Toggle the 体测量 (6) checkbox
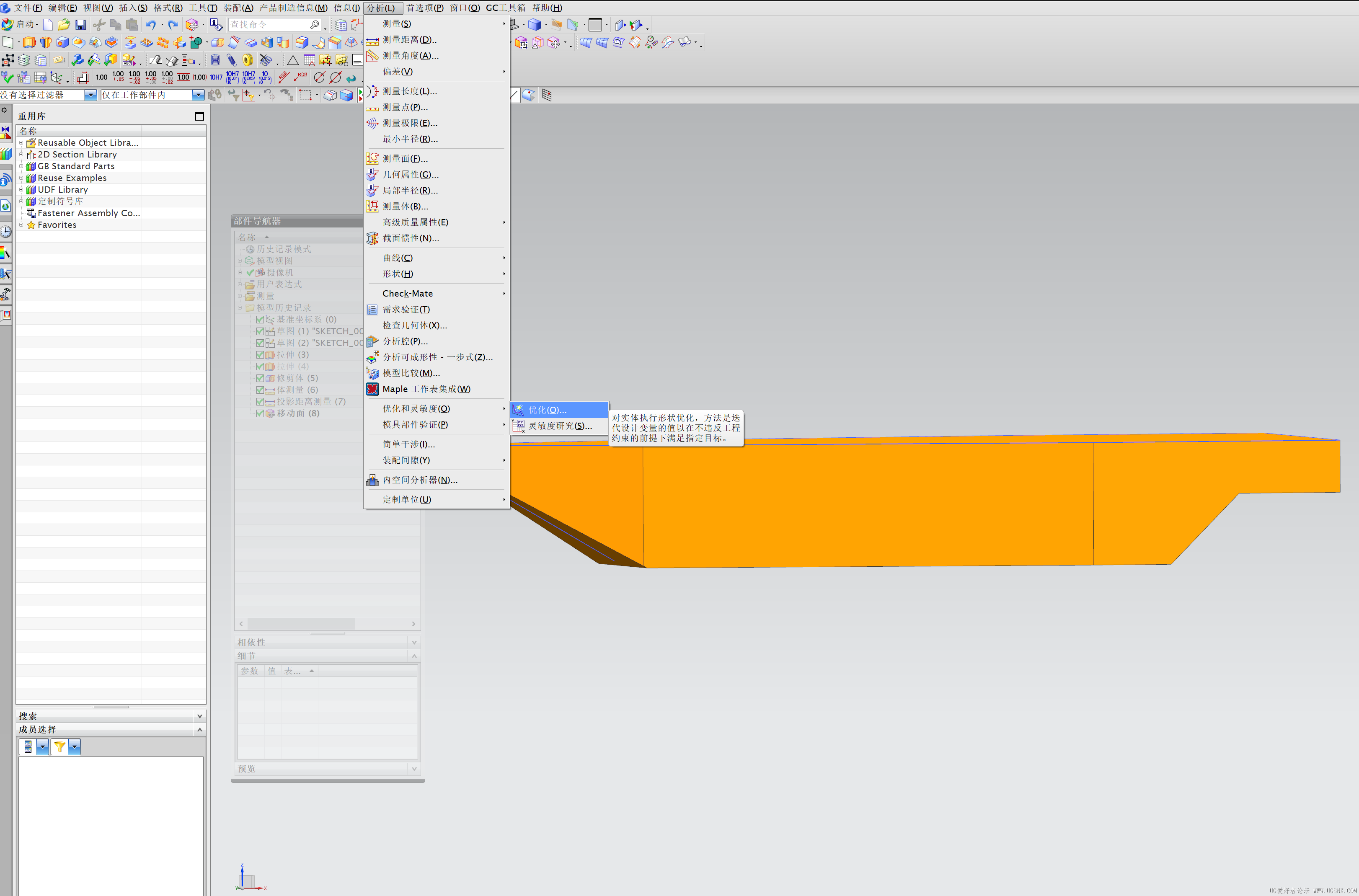 pyautogui.click(x=260, y=390)
